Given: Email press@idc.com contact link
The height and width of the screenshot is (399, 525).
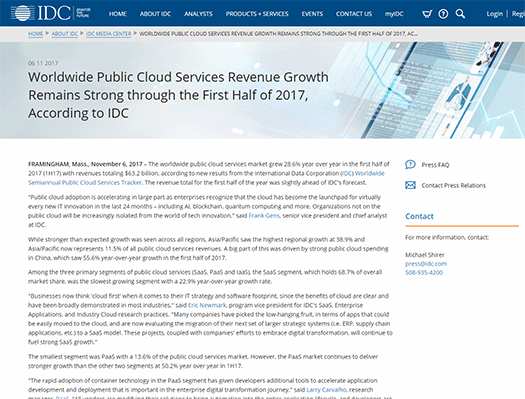Looking at the screenshot, I should pos(426,264).
